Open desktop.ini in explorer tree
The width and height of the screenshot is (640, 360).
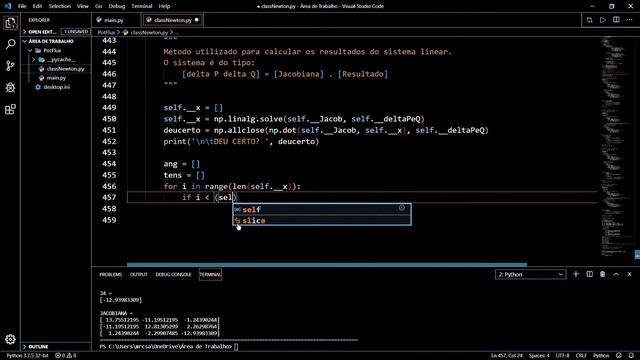pos(56,87)
